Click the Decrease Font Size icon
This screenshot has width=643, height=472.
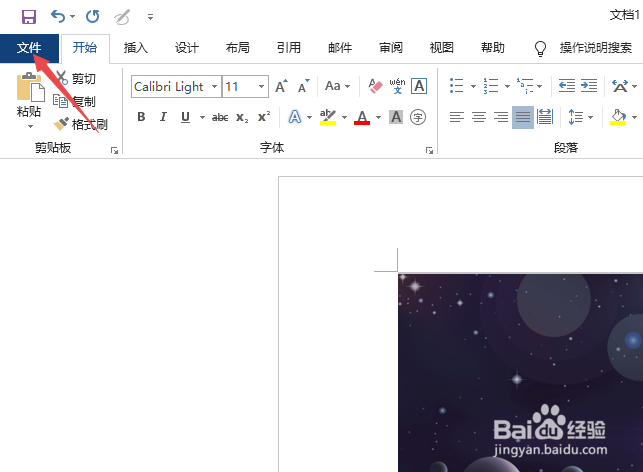click(303, 86)
